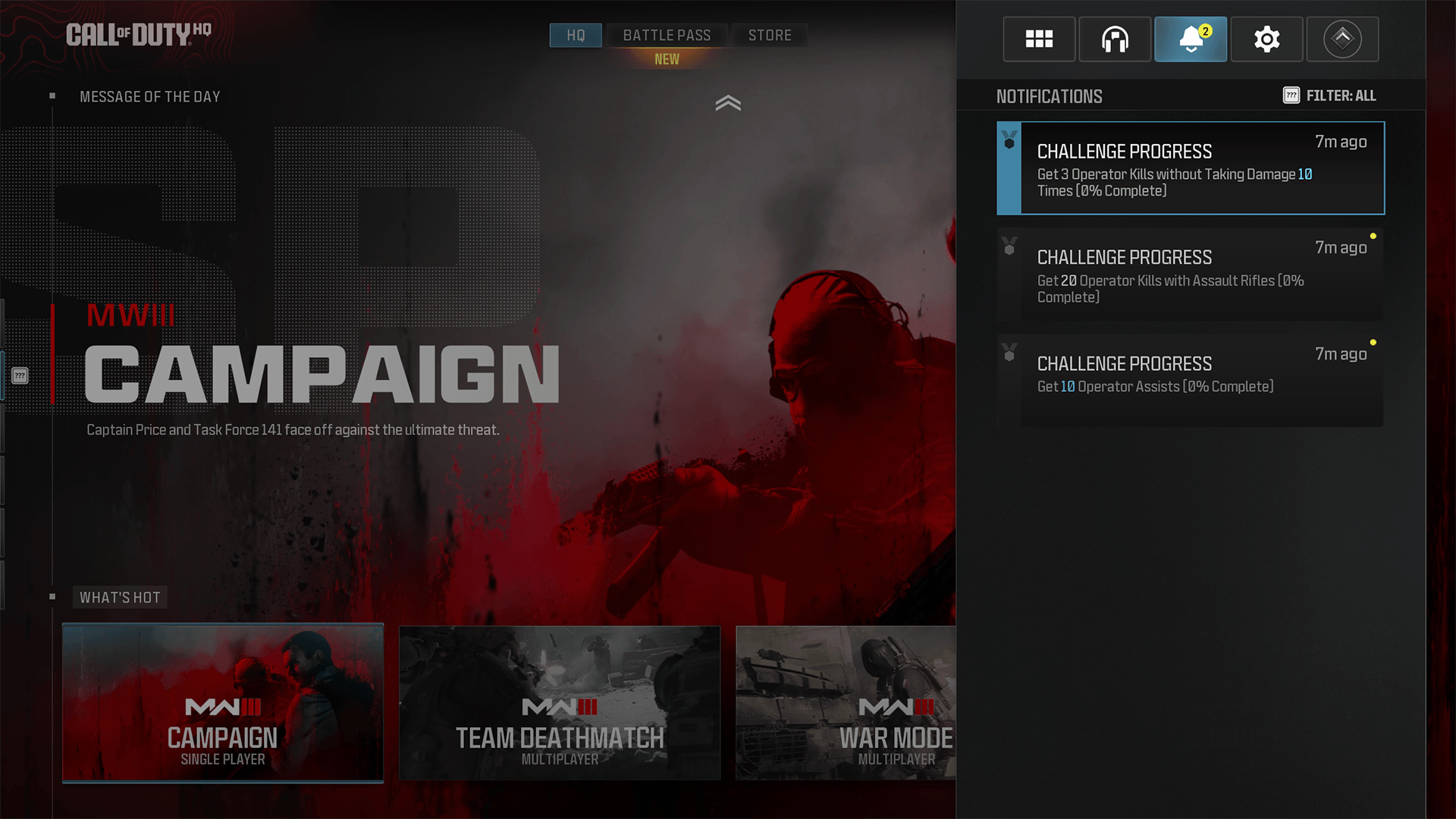Click the HQ navigation button
Viewport: 1456px width, 819px height.
coord(576,35)
